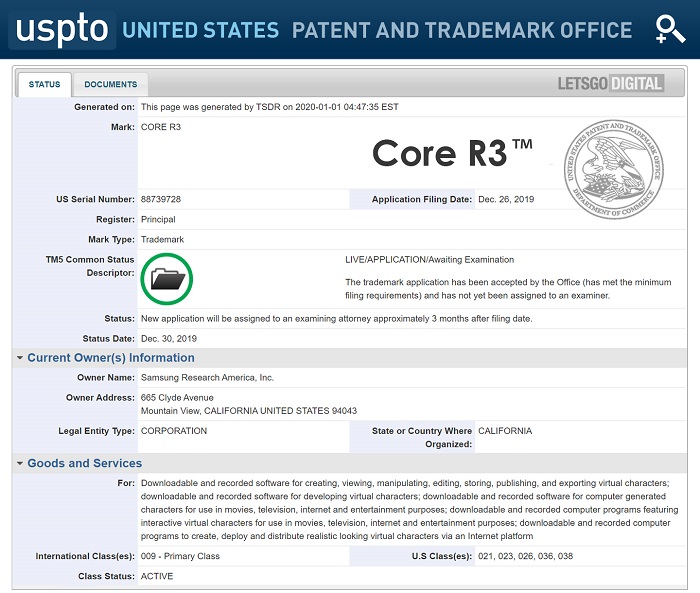The width and height of the screenshot is (700, 593).
Task: Click the owner name Samsung Research America, Inc.
Action: point(207,378)
